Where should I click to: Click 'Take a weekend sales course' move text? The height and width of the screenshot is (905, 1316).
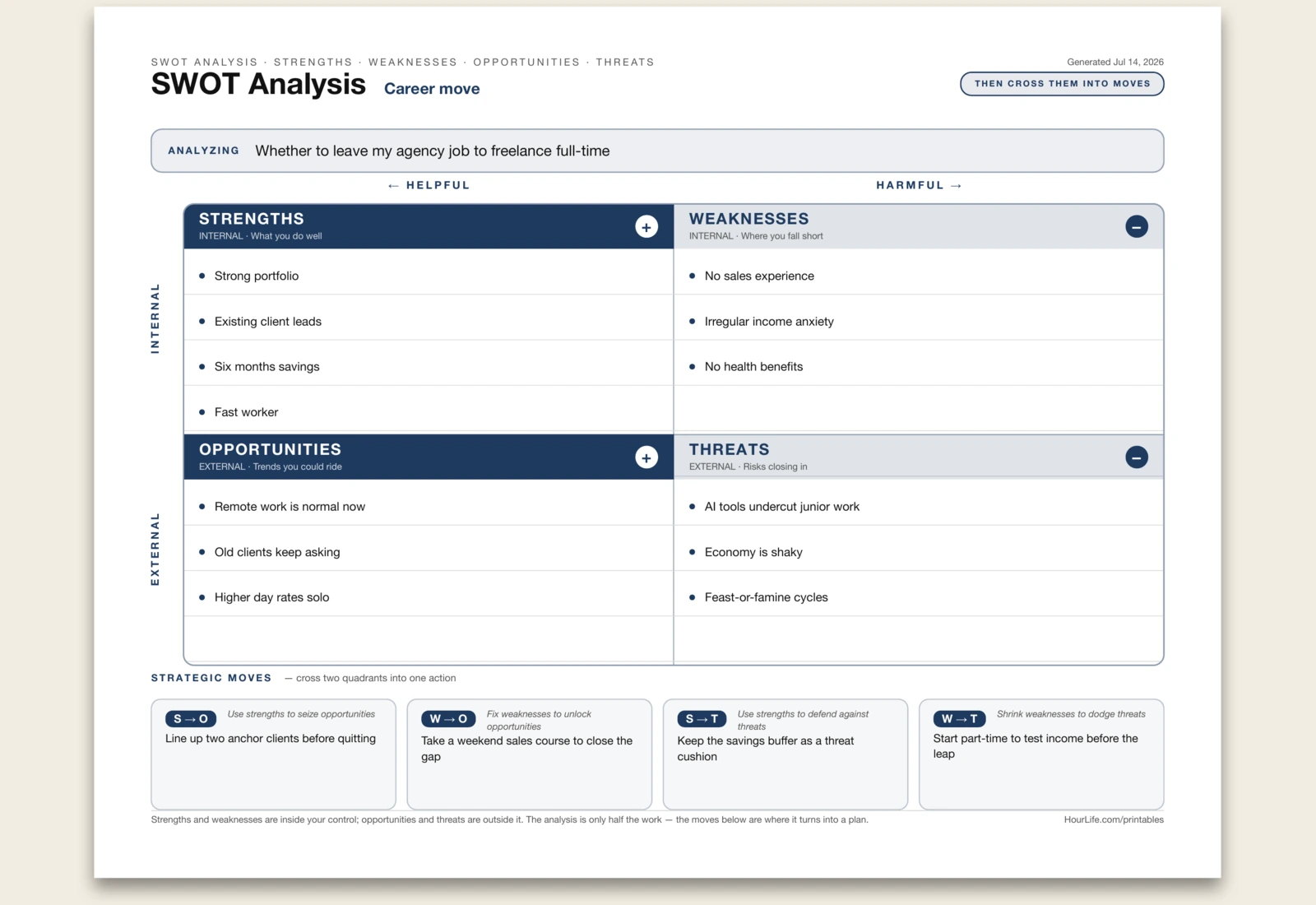pyautogui.click(x=526, y=749)
